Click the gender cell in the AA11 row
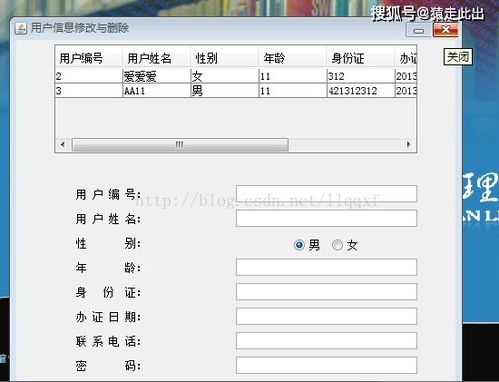The height and width of the screenshot is (382, 499). click(x=225, y=90)
